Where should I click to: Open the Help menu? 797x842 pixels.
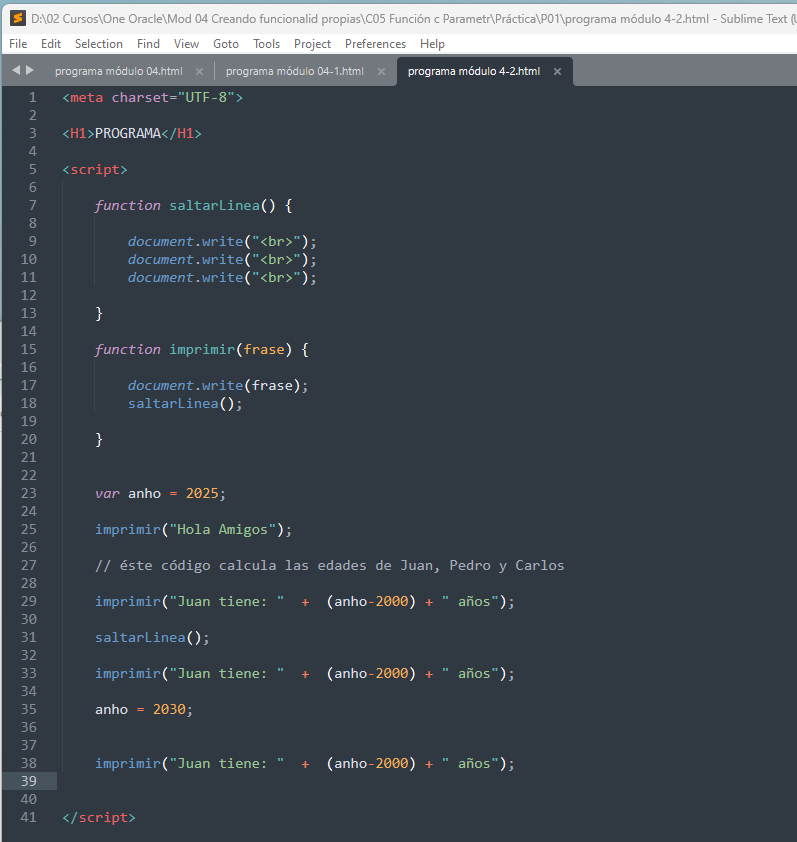432,44
